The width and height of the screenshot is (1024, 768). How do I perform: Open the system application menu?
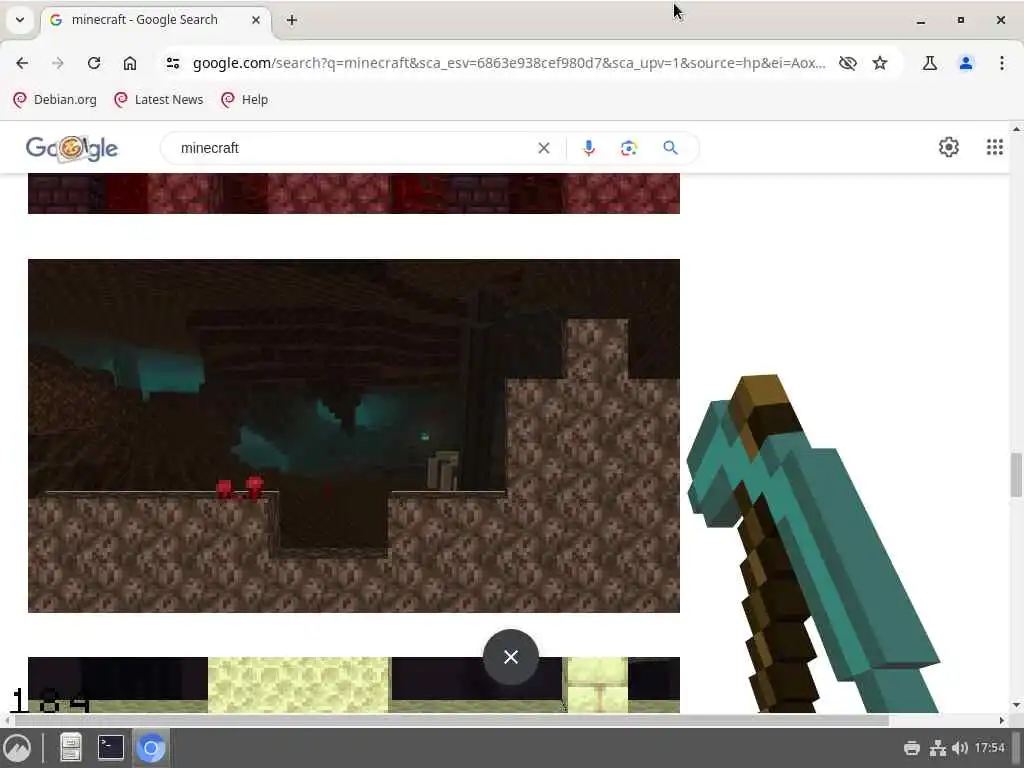click(x=17, y=748)
